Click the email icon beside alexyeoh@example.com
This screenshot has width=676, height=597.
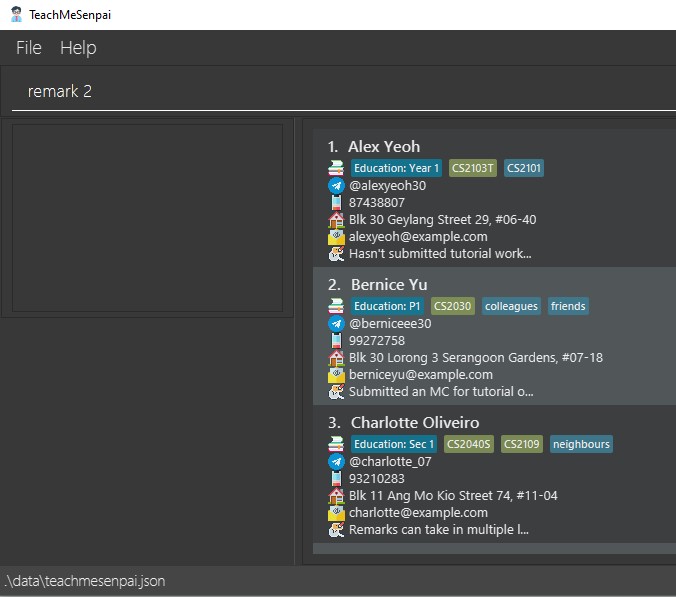336,237
